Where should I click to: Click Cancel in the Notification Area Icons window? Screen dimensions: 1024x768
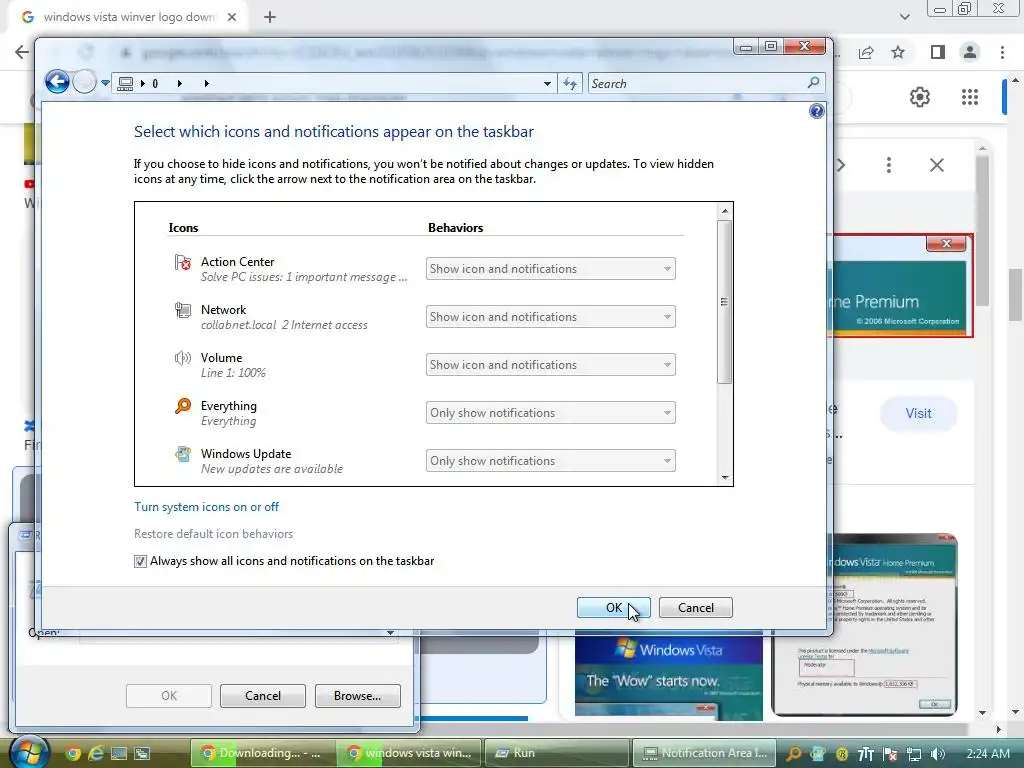coord(696,607)
